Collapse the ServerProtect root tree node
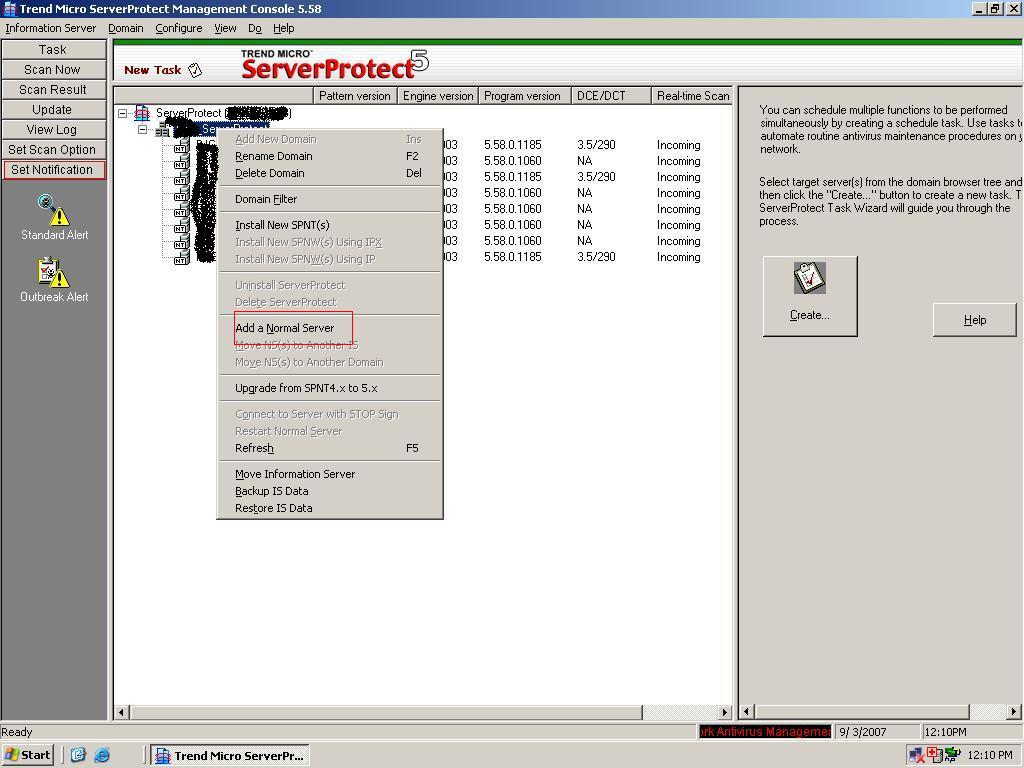 pos(122,112)
